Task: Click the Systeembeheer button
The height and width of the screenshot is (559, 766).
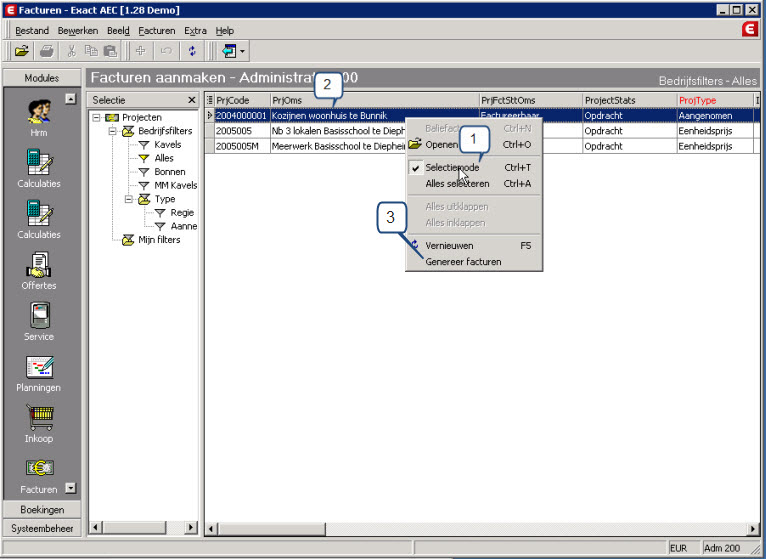Action: click(x=42, y=528)
